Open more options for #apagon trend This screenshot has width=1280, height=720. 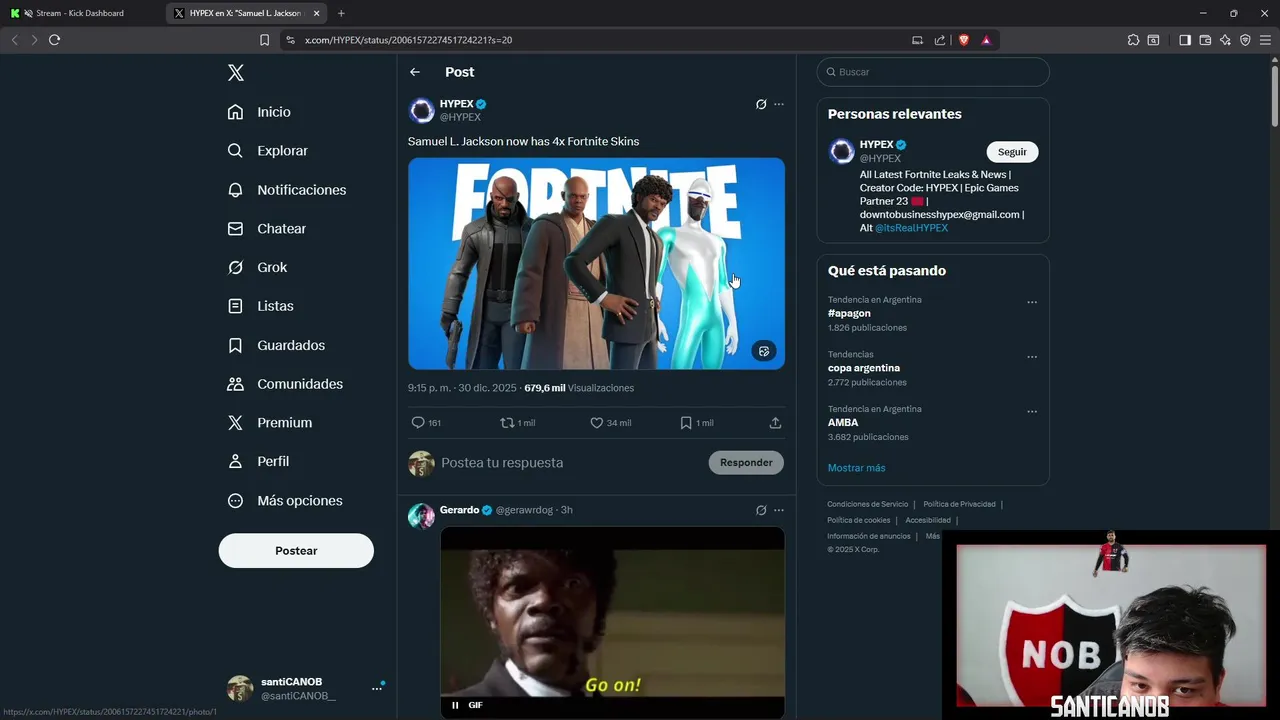(x=1032, y=302)
